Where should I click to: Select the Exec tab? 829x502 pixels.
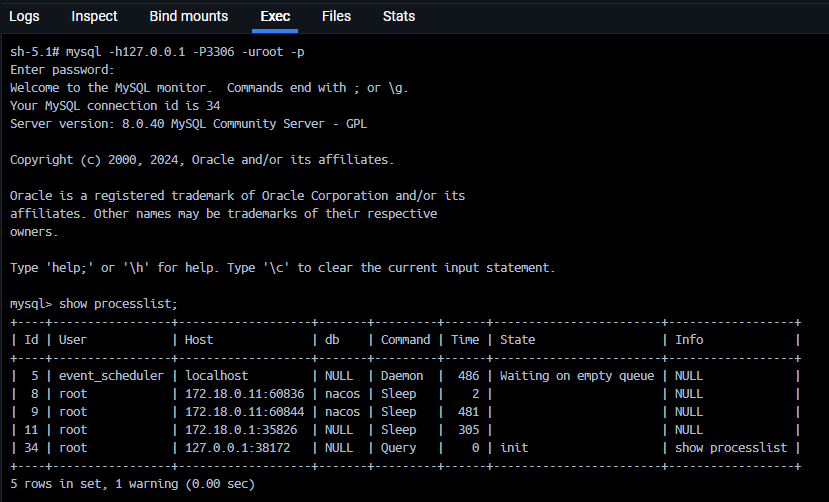(x=275, y=16)
